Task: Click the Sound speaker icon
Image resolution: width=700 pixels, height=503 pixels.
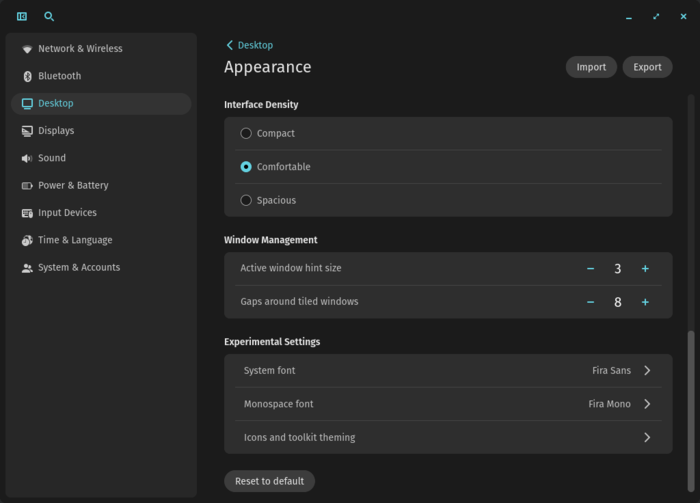Action: [x=27, y=158]
